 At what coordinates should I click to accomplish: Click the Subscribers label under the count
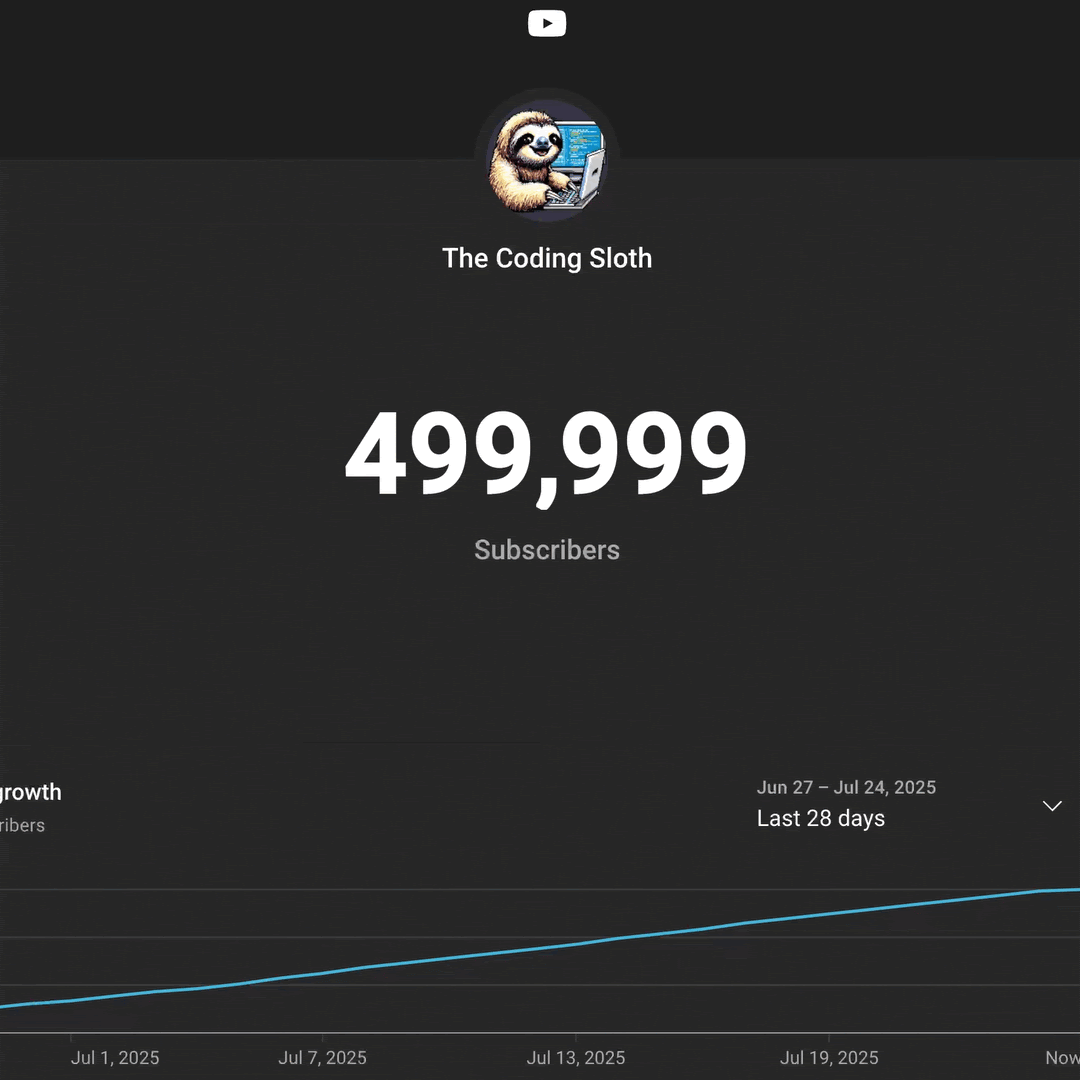pyautogui.click(x=547, y=550)
